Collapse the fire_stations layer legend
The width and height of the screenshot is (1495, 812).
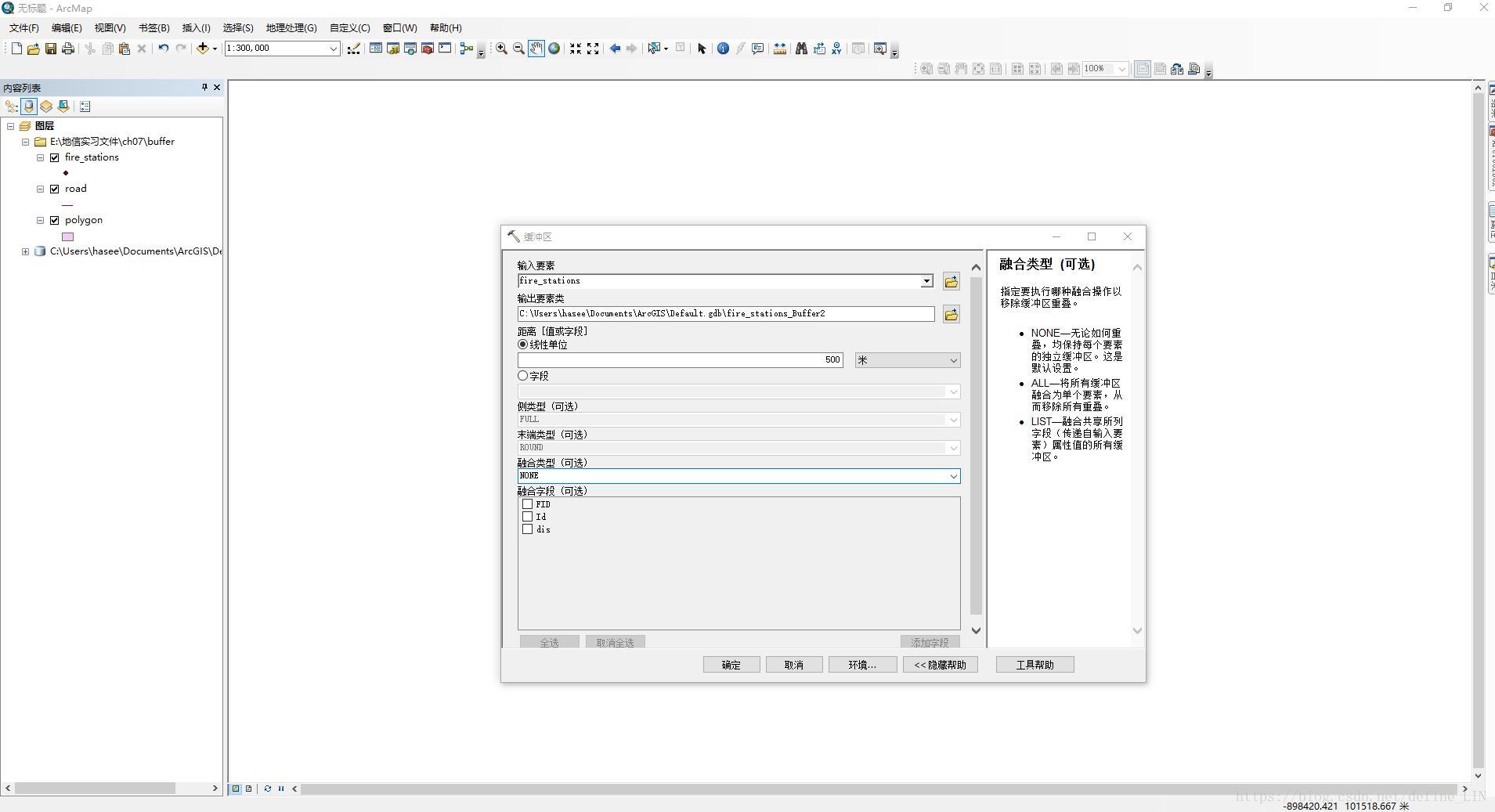coord(40,157)
